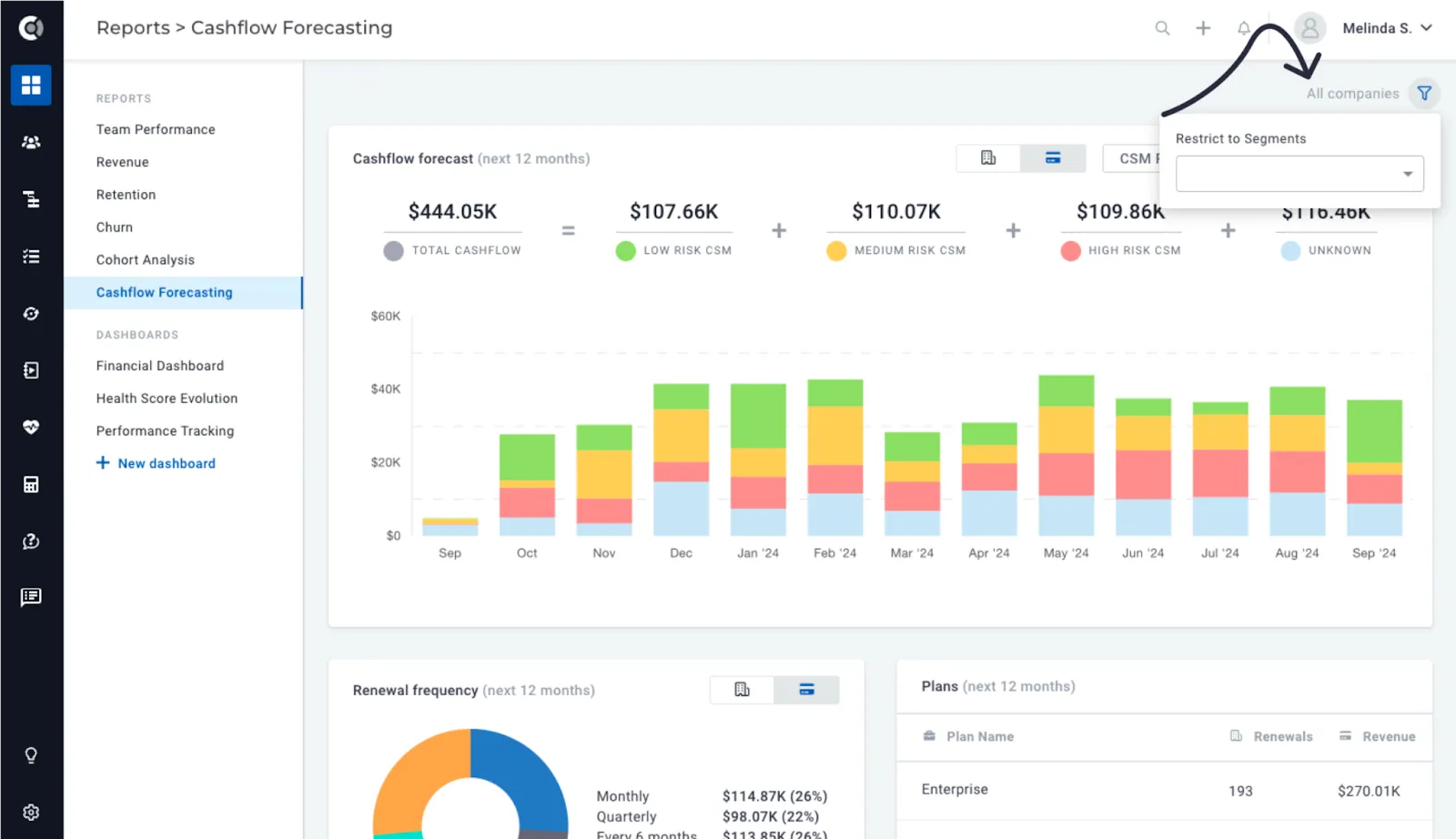Click the help question sidebar icon
Viewport: 1456px width, 839px height.
[31, 541]
